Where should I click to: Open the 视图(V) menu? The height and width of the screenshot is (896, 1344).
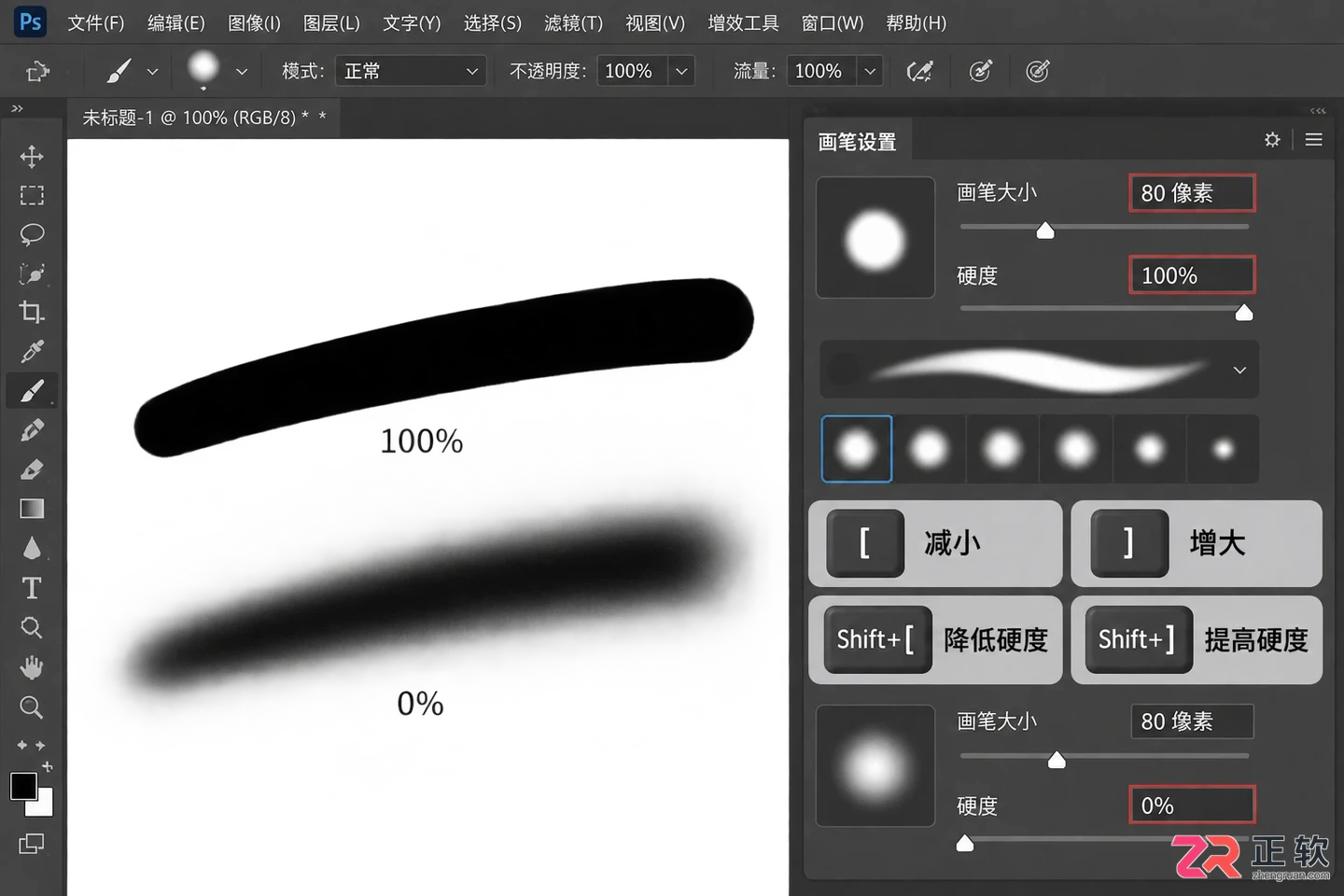pos(655,22)
